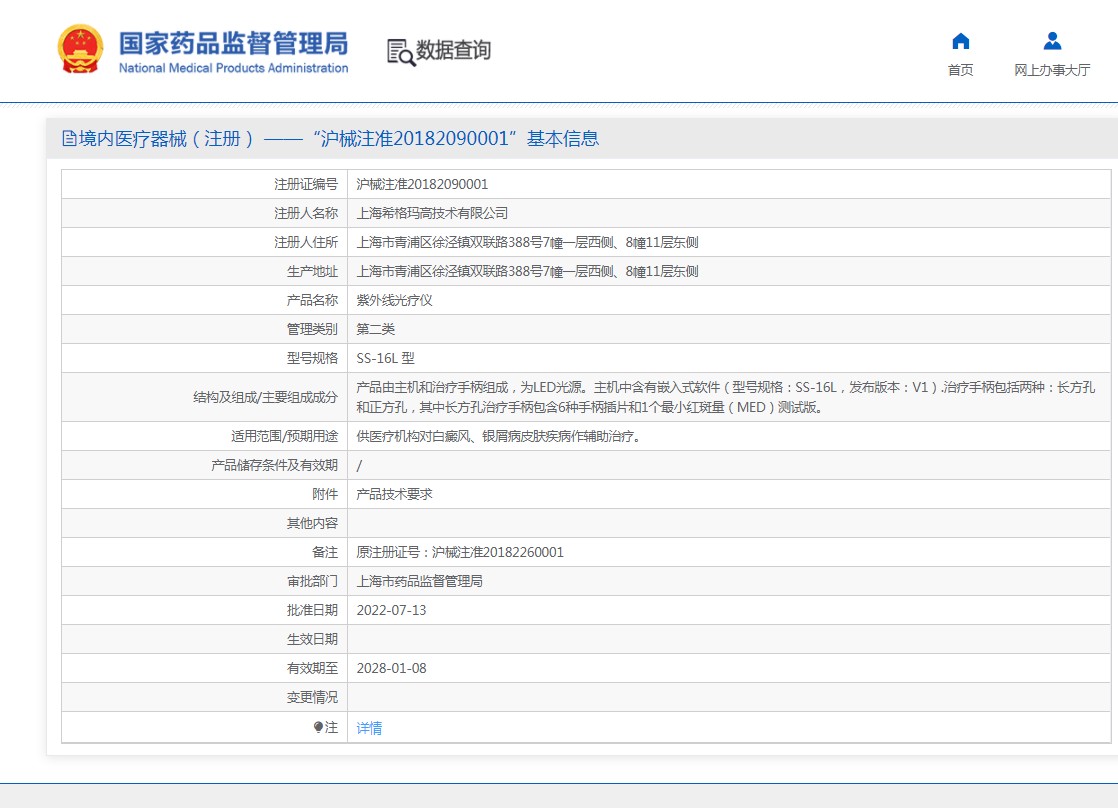Click 上海市药品监督管理局 approval department
Screen dimensions: 1118x808
tap(419, 581)
